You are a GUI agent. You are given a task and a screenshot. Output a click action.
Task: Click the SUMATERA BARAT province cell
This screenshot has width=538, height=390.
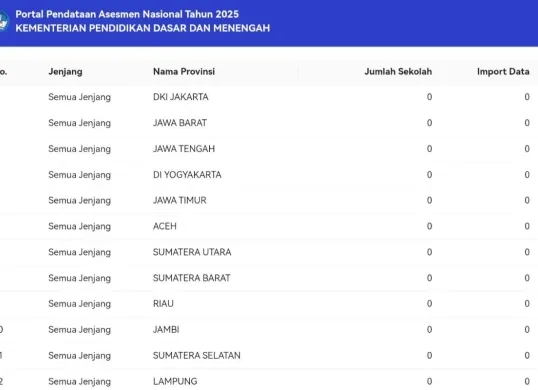pyautogui.click(x=191, y=278)
